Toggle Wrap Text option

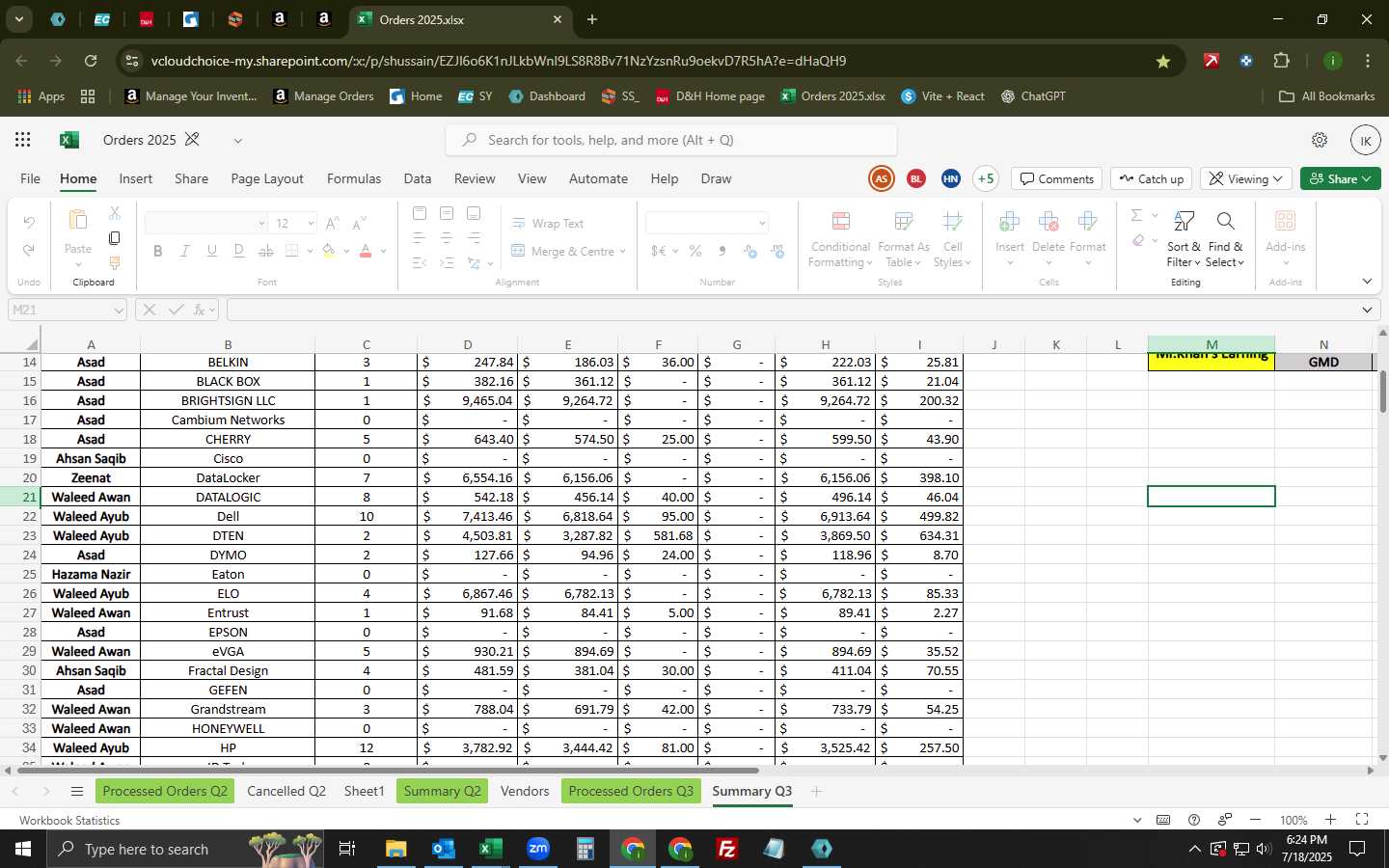coord(547,223)
